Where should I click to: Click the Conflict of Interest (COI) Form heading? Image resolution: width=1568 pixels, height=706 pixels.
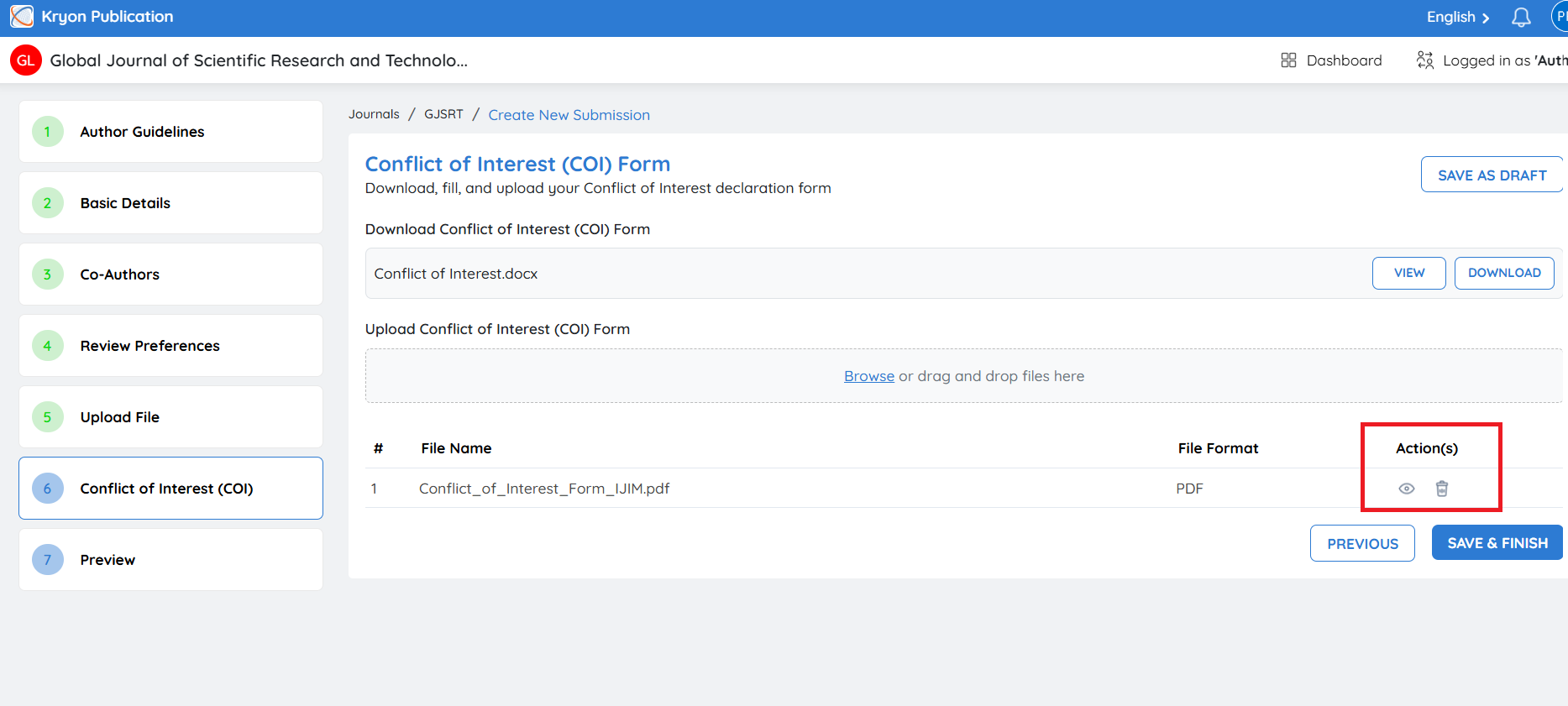(x=517, y=164)
